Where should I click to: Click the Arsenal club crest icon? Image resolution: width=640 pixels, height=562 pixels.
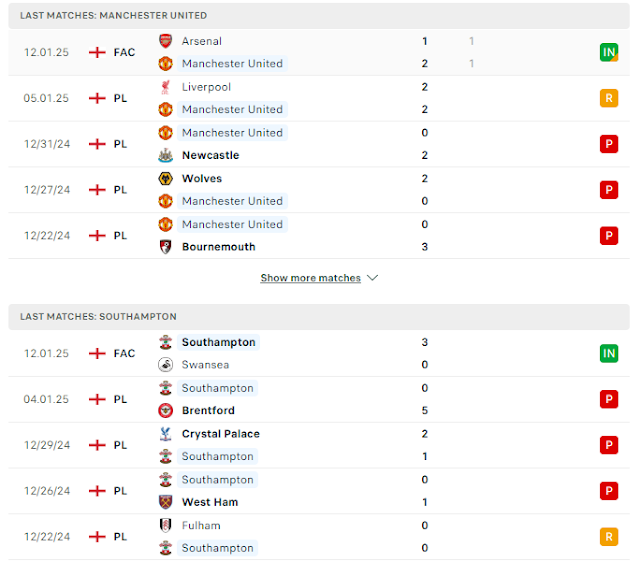coord(165,41)
